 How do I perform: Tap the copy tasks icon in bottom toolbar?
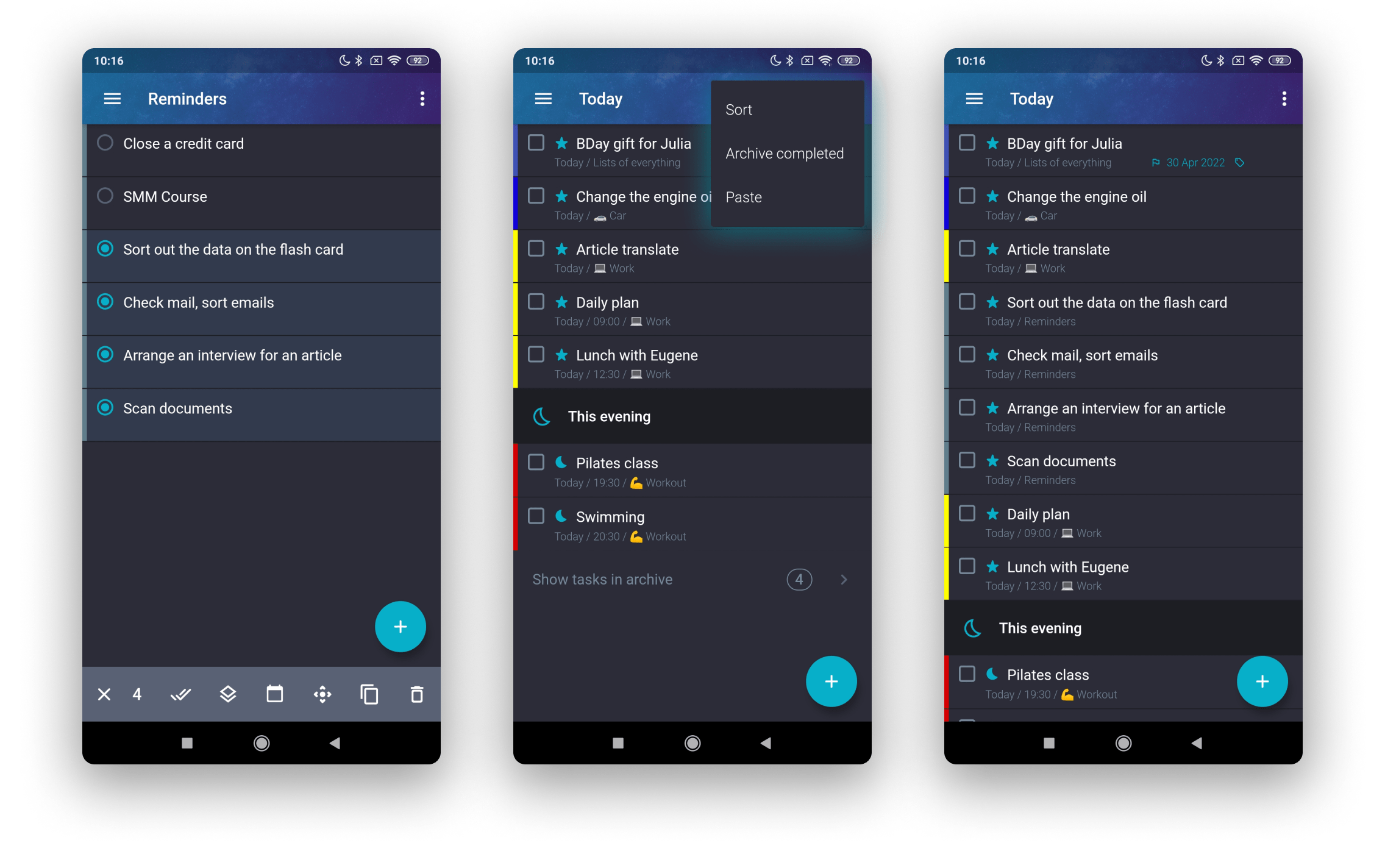pyautogui.click(x=370, y=694)
